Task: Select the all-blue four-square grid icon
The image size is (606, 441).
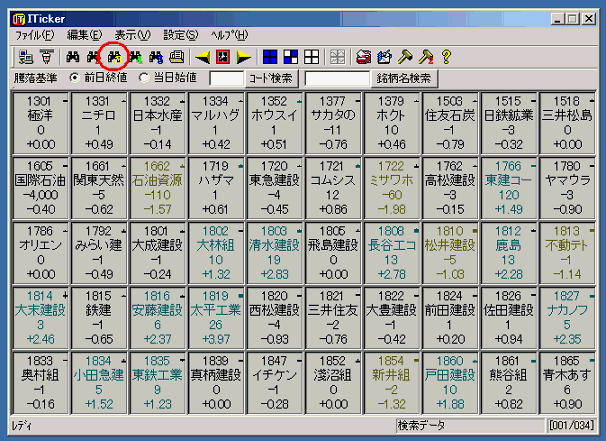Action: [x=270, y=57]
